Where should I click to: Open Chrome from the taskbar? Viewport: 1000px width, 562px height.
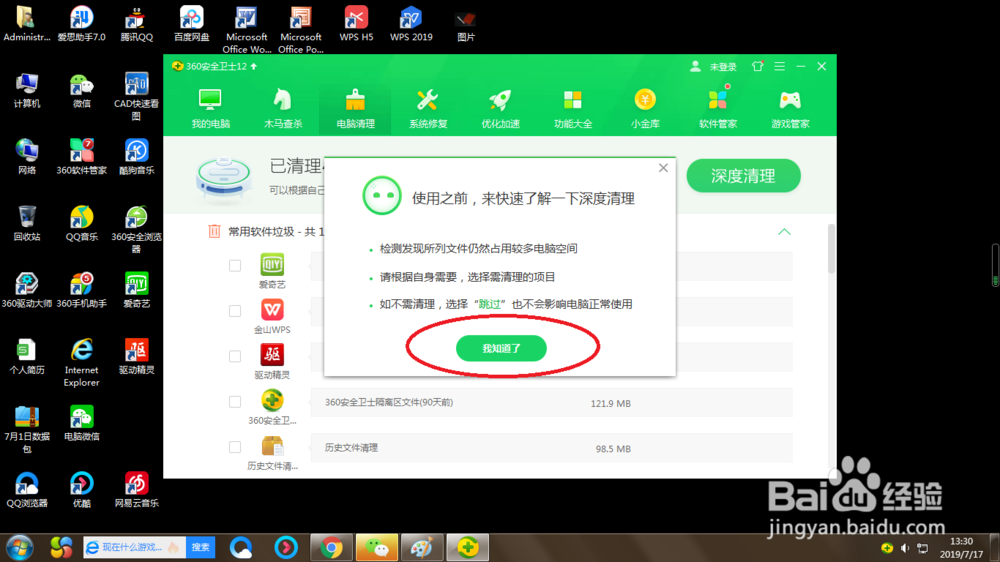(331, 547)
